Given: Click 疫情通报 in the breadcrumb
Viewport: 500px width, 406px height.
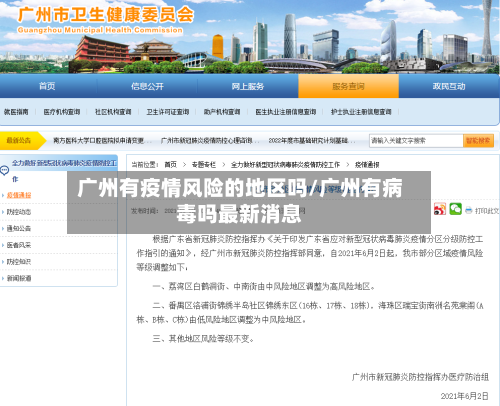Looking at the screenshot, I should click(367, 164).
